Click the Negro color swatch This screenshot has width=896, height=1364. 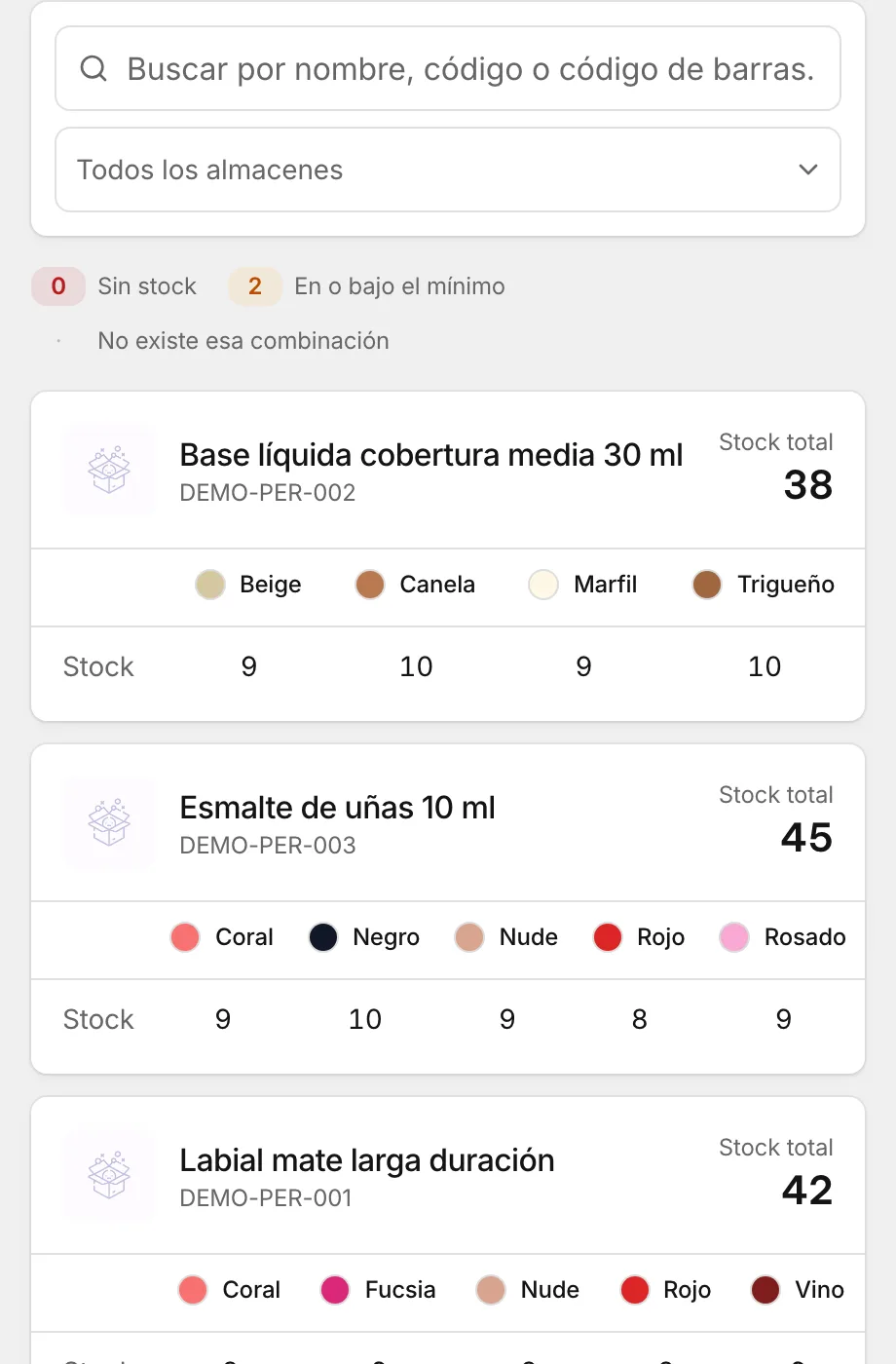(323, 937)
